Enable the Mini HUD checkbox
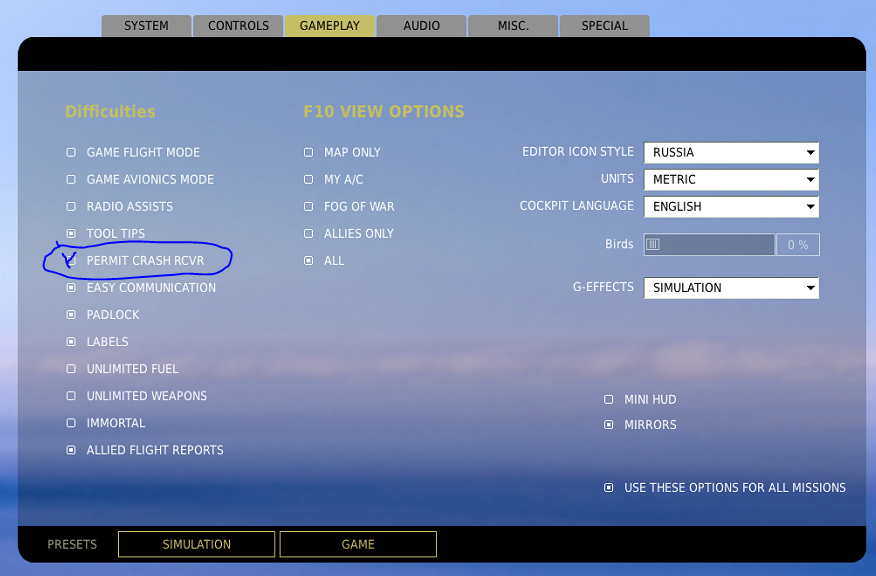The width and height of the screenshot is (876, 576). (x=608, y=399)
